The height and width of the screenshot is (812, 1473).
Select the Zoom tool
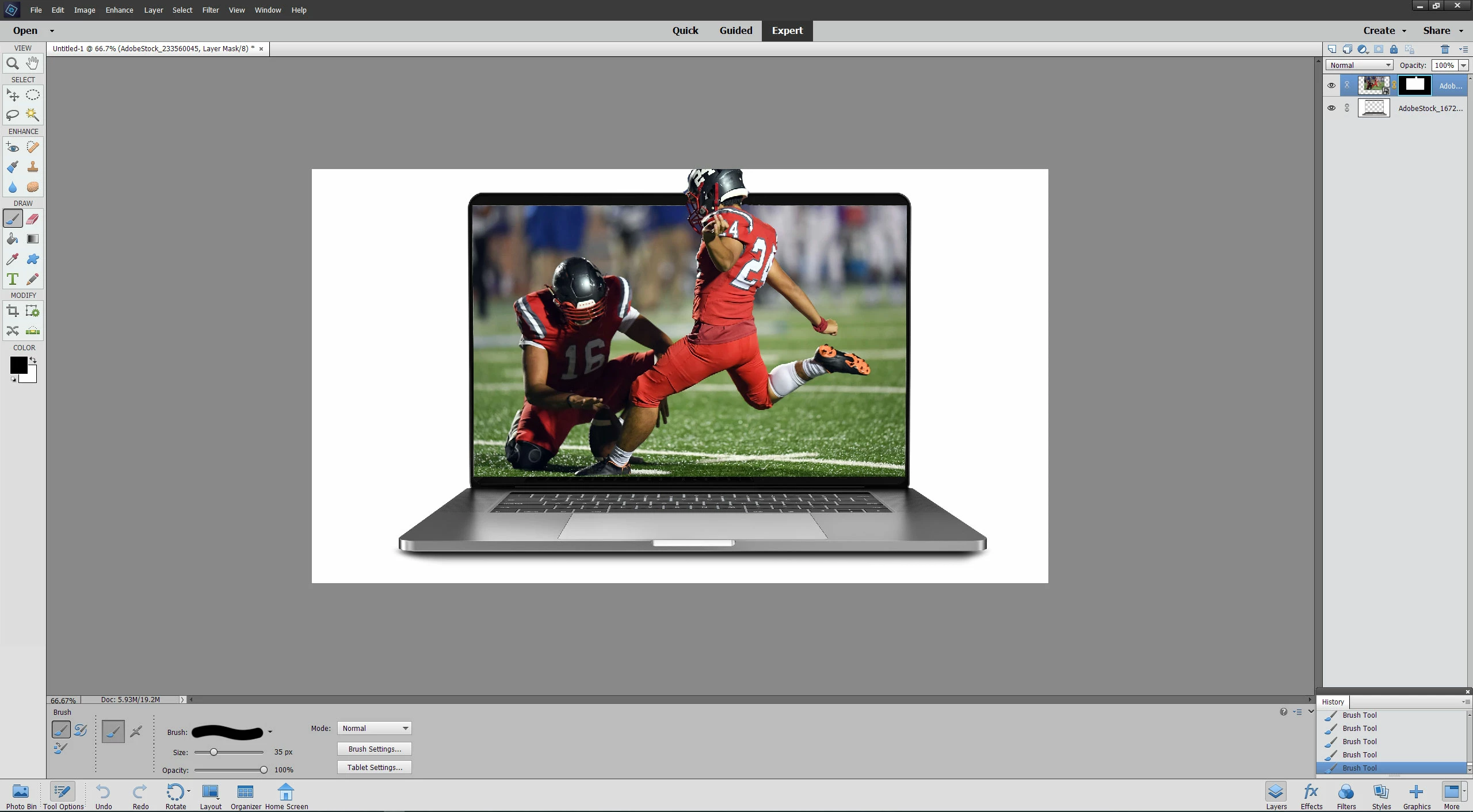pyautogui.click(x=12, y=63)
